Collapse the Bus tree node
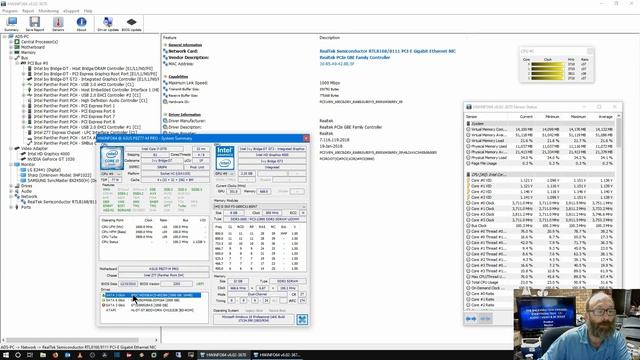Image resolution: width=640 pixels, height=360 pixels. click(11, 58)
